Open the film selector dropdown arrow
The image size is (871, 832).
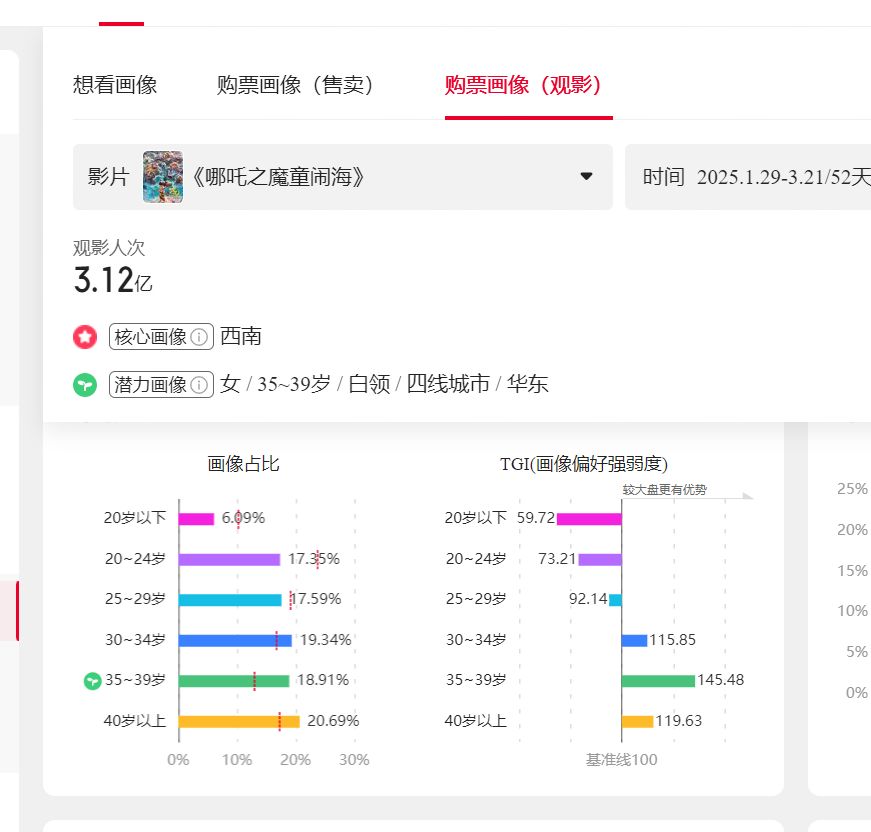click(586, 177)
